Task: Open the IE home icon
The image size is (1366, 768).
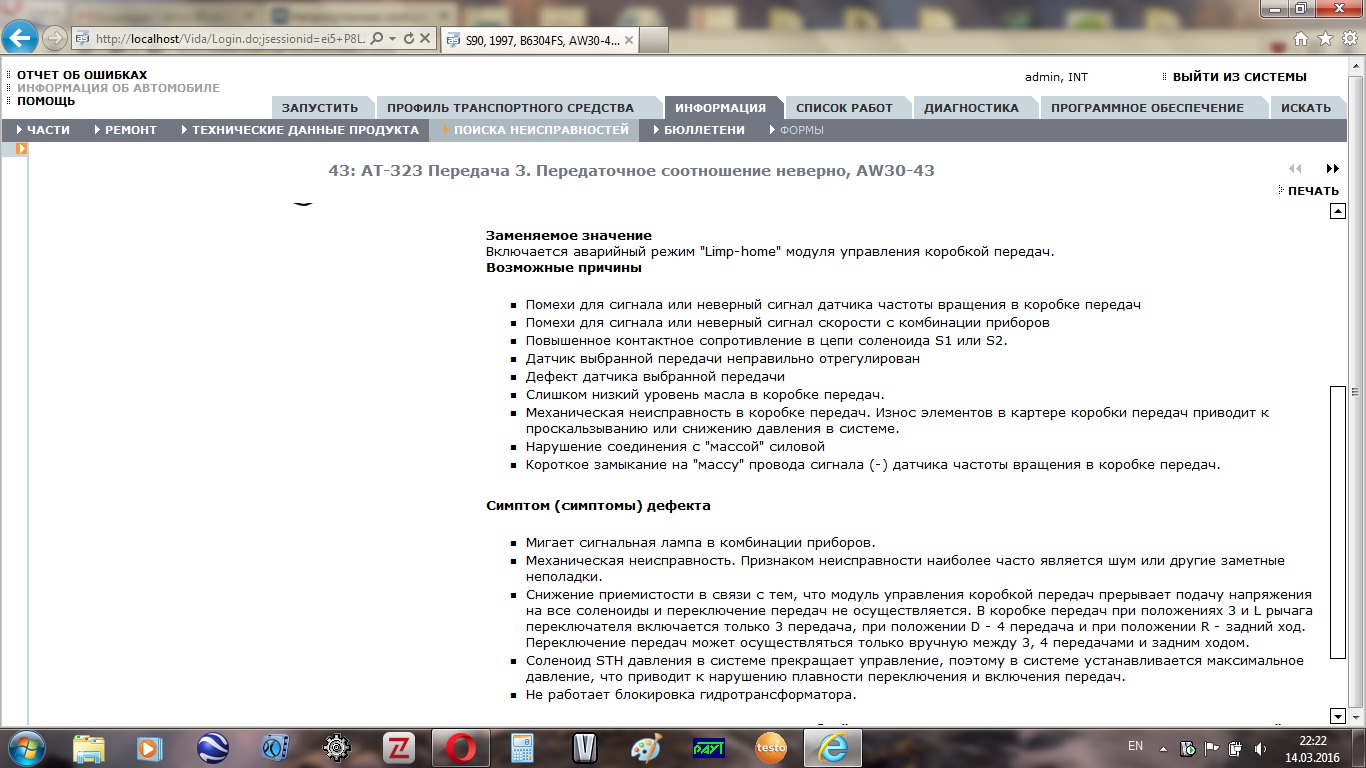Action: (1301, 39)
